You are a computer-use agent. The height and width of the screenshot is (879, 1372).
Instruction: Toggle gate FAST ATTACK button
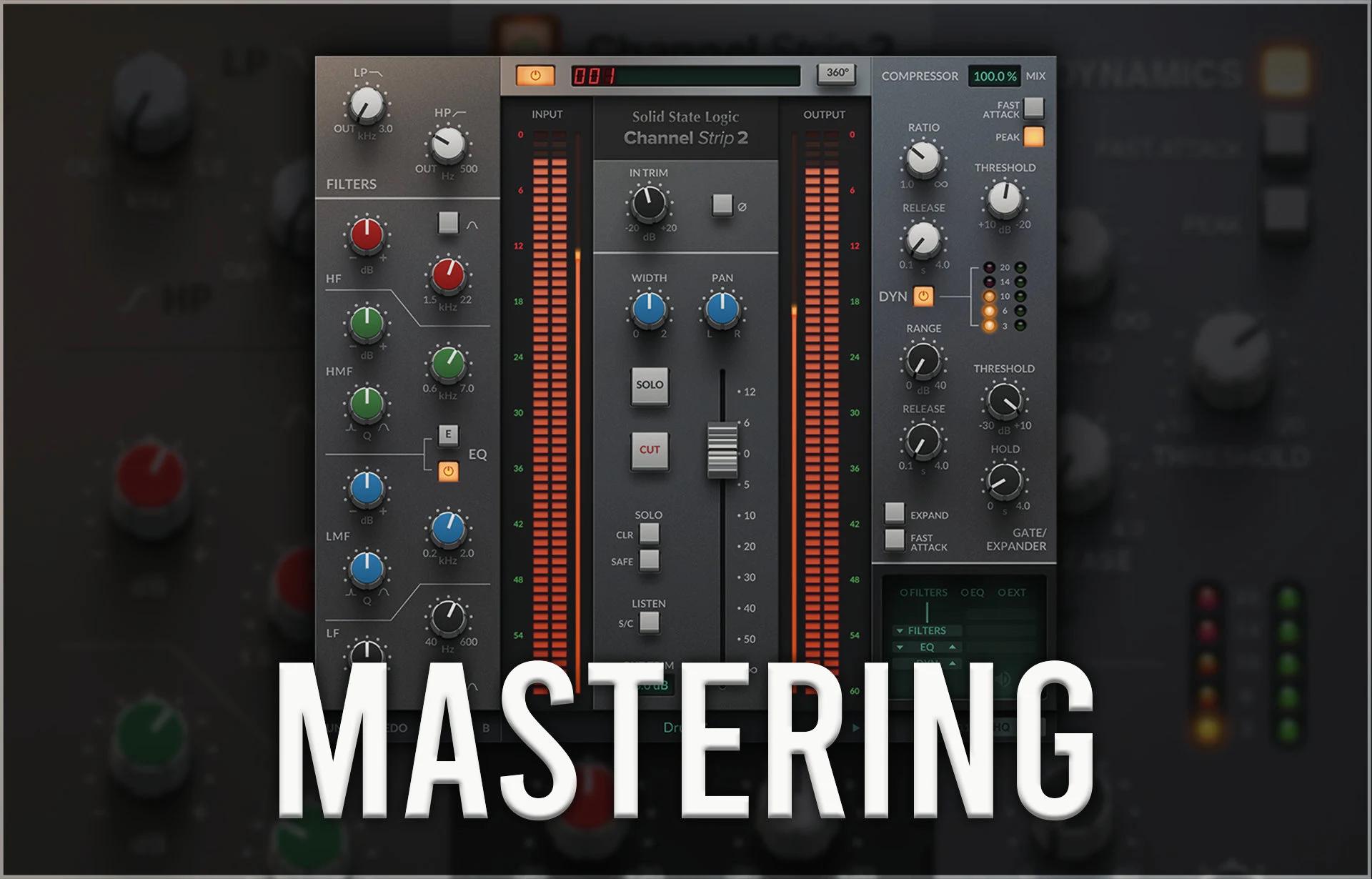895,540
